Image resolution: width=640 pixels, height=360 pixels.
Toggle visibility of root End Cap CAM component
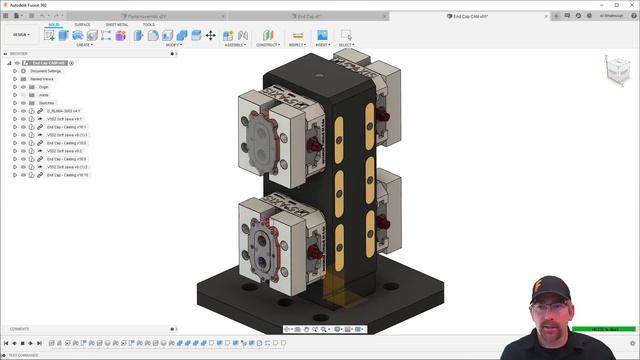[x=17, y=63]
